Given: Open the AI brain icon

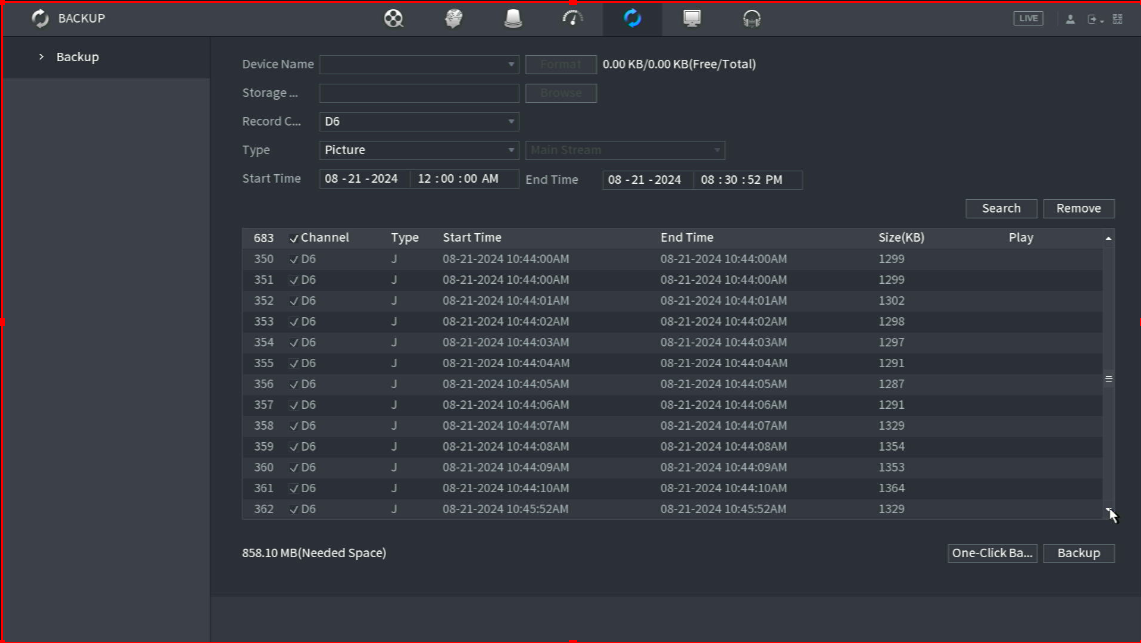Looking at the screenshot, I should tap(453, 18).
